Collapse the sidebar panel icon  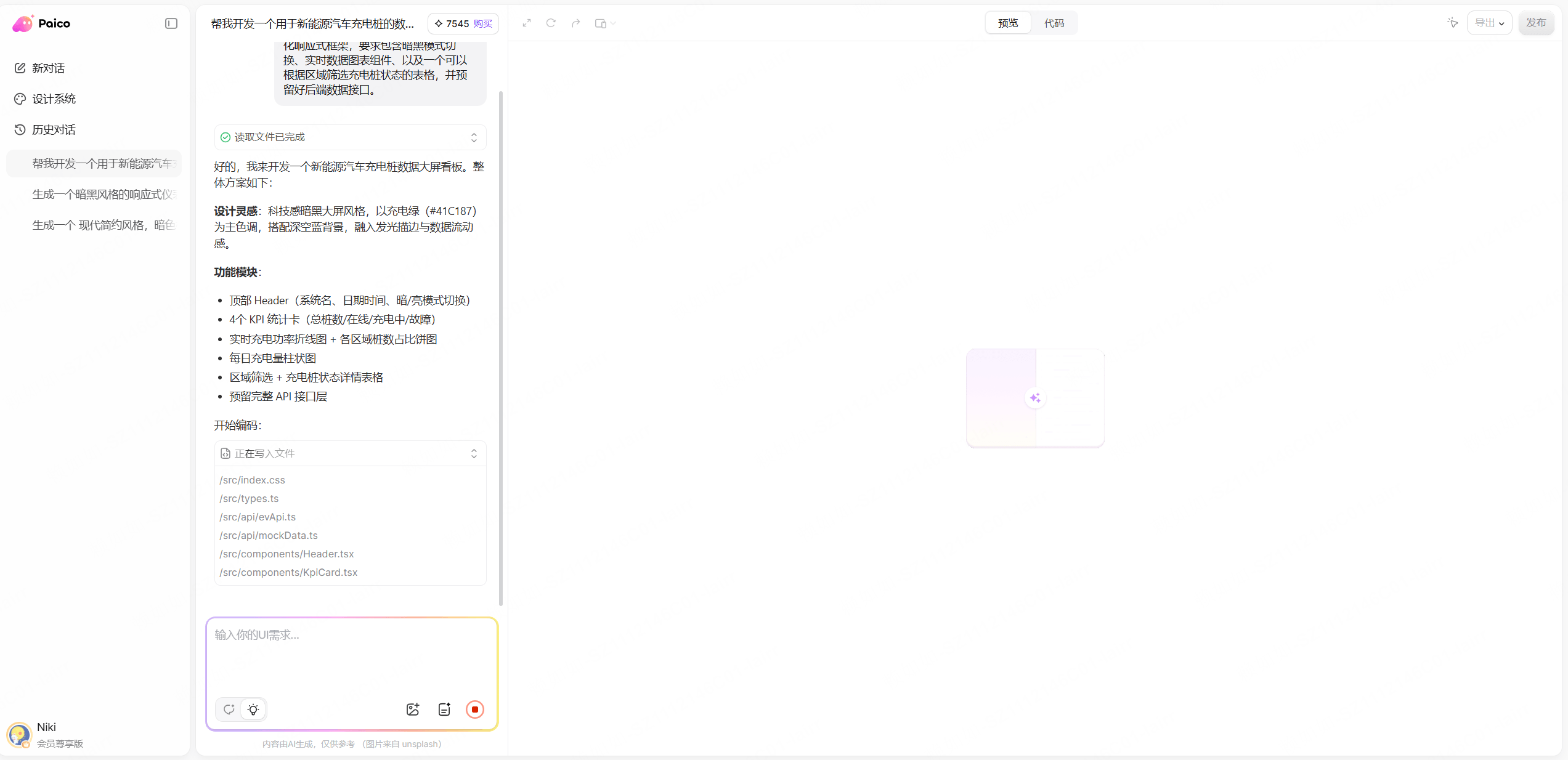click(171, 23)
